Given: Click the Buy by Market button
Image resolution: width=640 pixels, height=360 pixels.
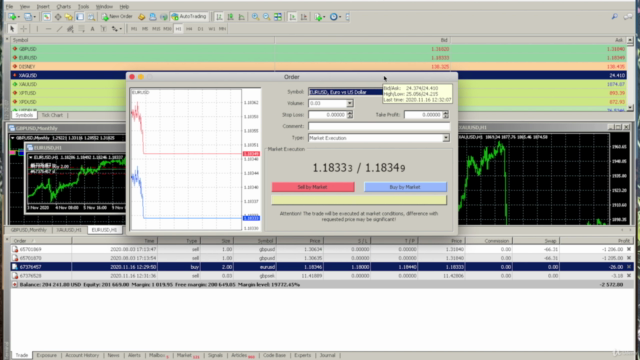Looking at the screenshot, I should coord(405,187).
